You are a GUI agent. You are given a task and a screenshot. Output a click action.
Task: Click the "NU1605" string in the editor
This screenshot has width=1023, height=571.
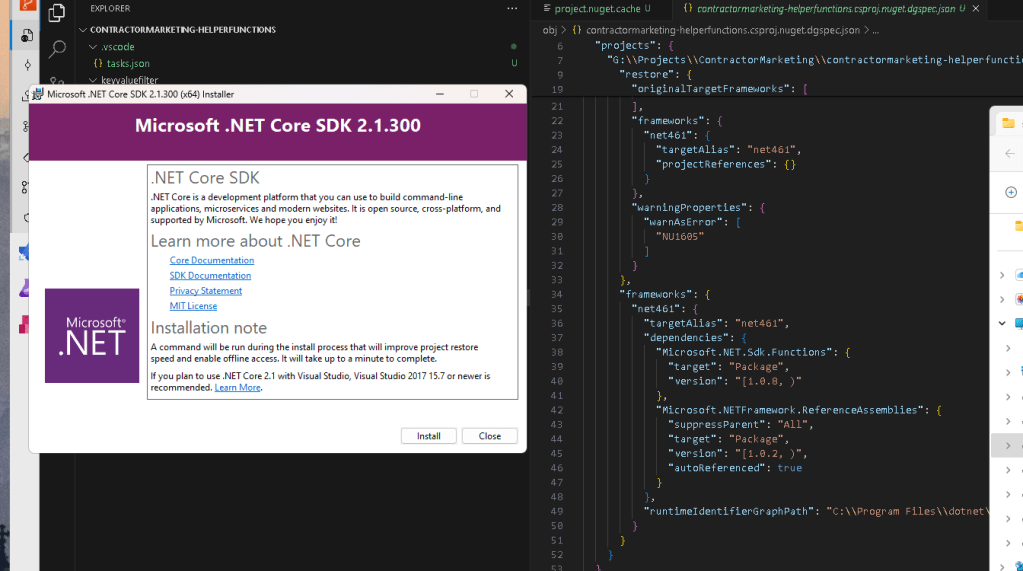pyautogui.click(x=679, y=236)
